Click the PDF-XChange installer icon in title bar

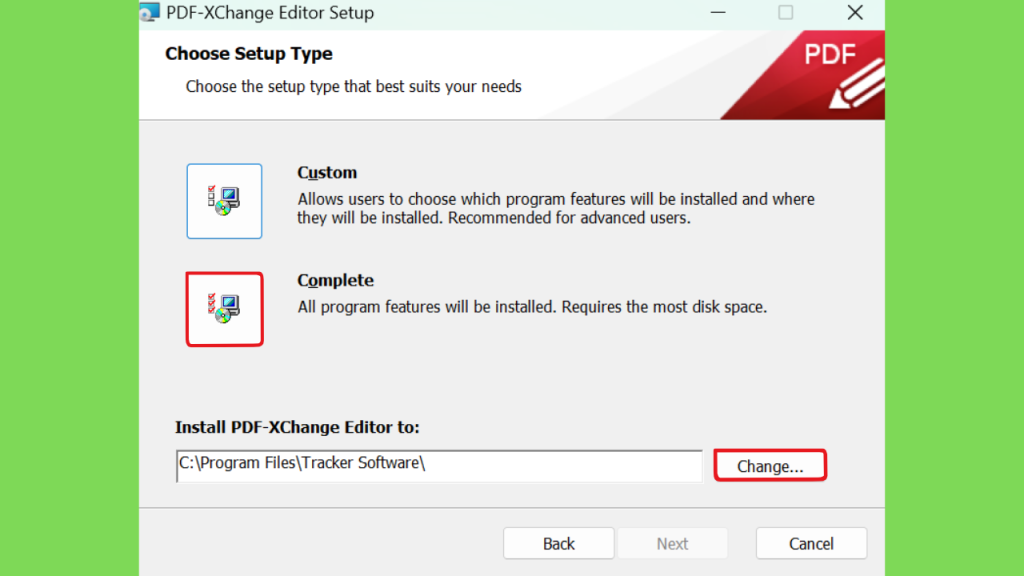pos(150,12)
